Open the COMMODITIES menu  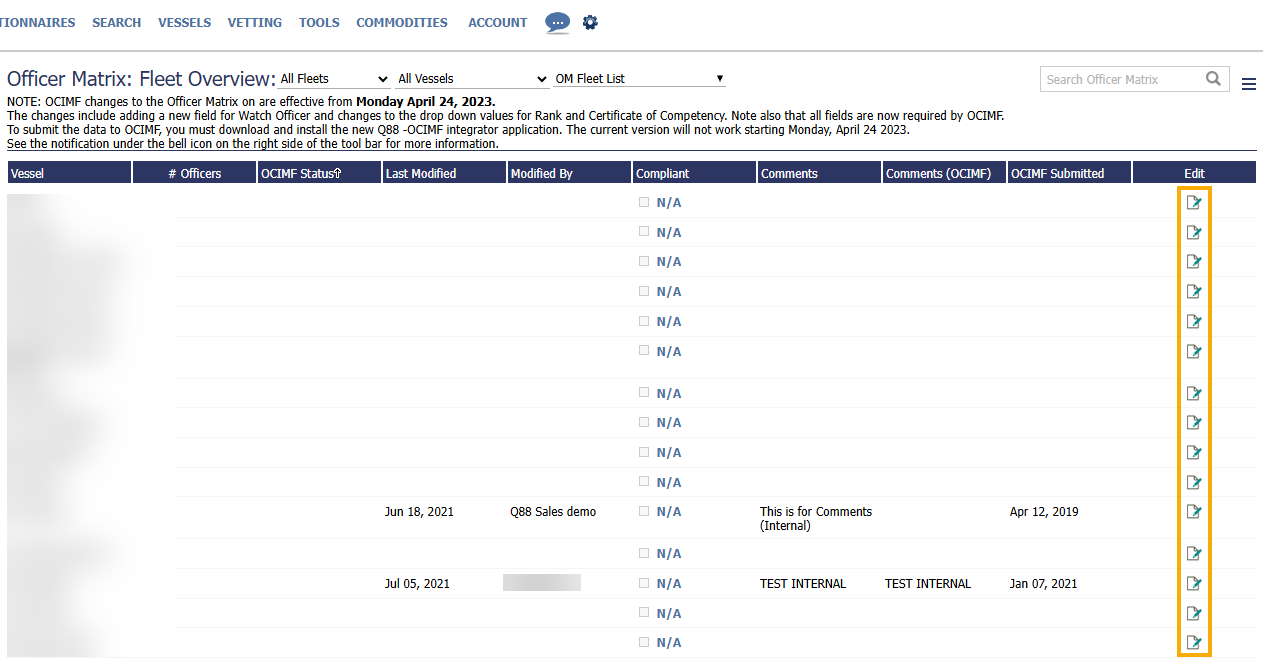[401, 22]
